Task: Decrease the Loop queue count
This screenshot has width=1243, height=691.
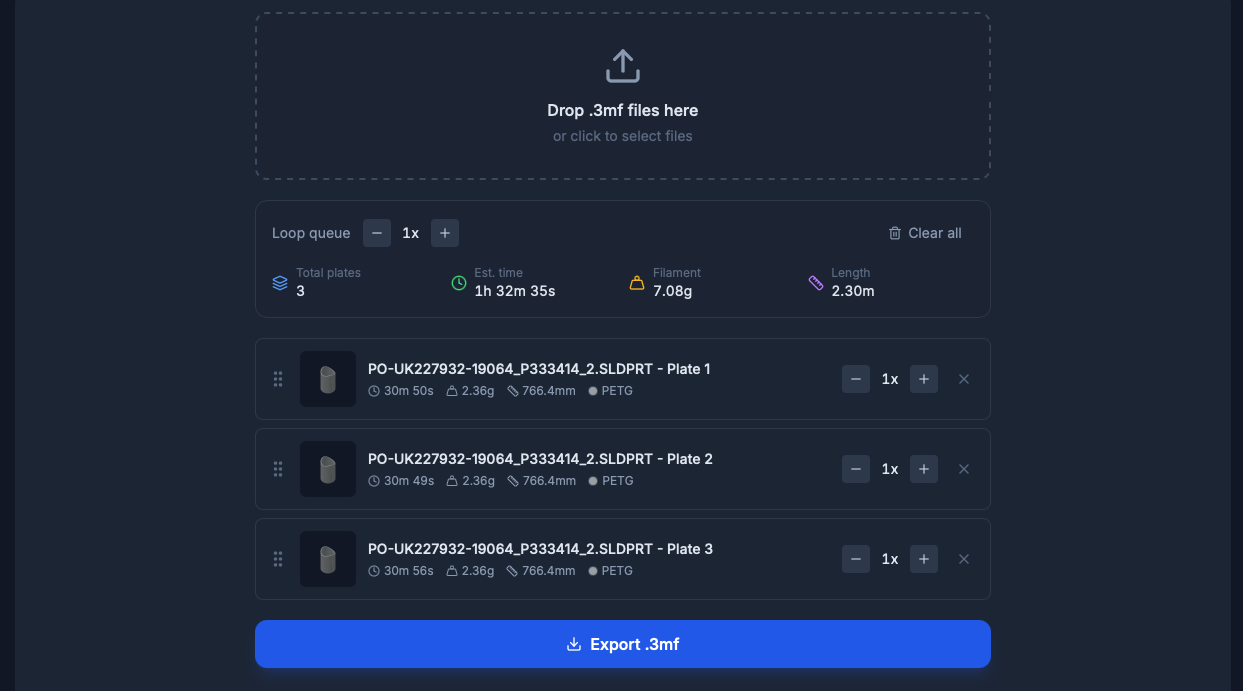Action: (x=377, y=233)
